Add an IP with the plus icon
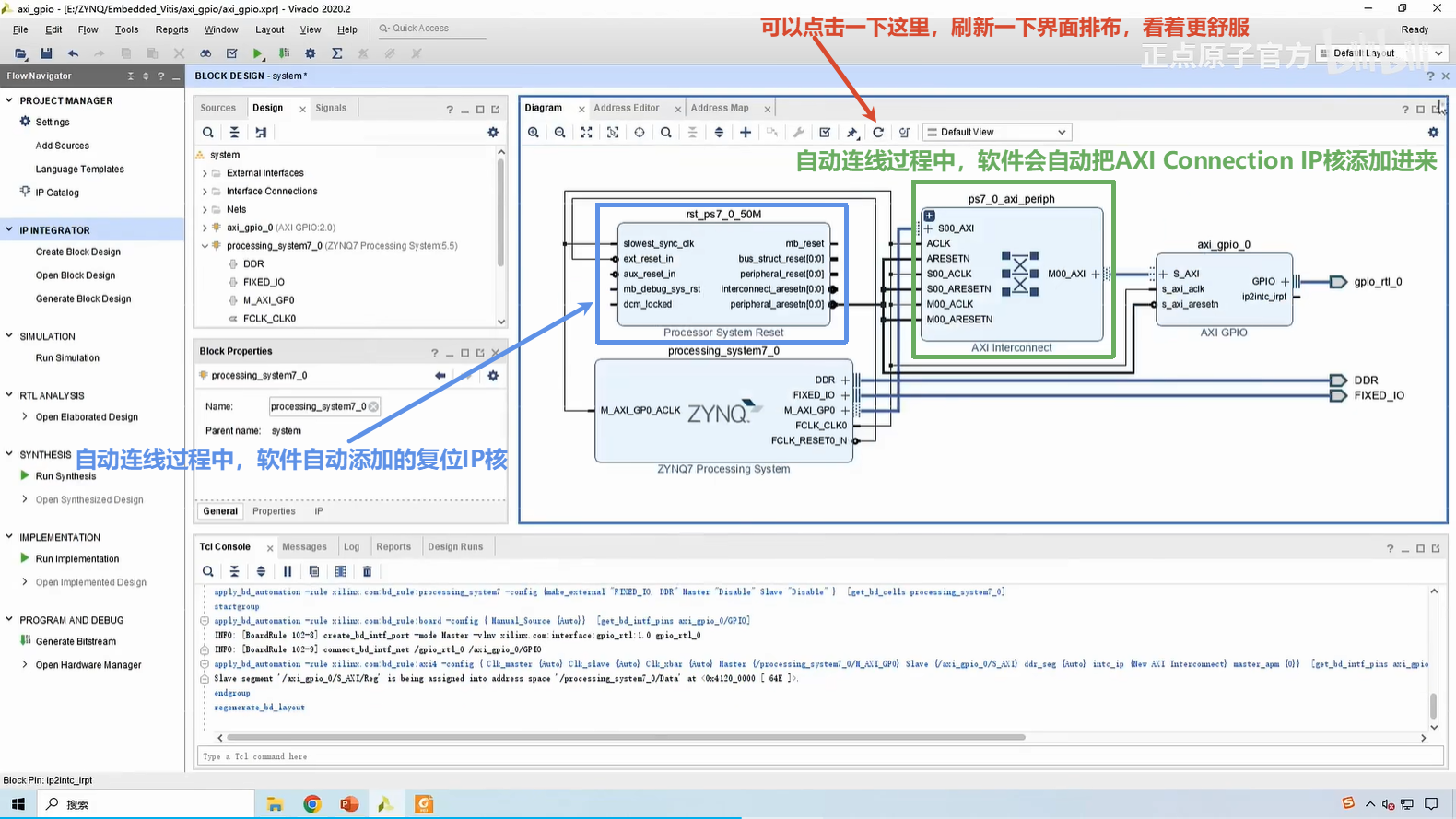This screenshot has height=819, width=1456. point(746,133)
